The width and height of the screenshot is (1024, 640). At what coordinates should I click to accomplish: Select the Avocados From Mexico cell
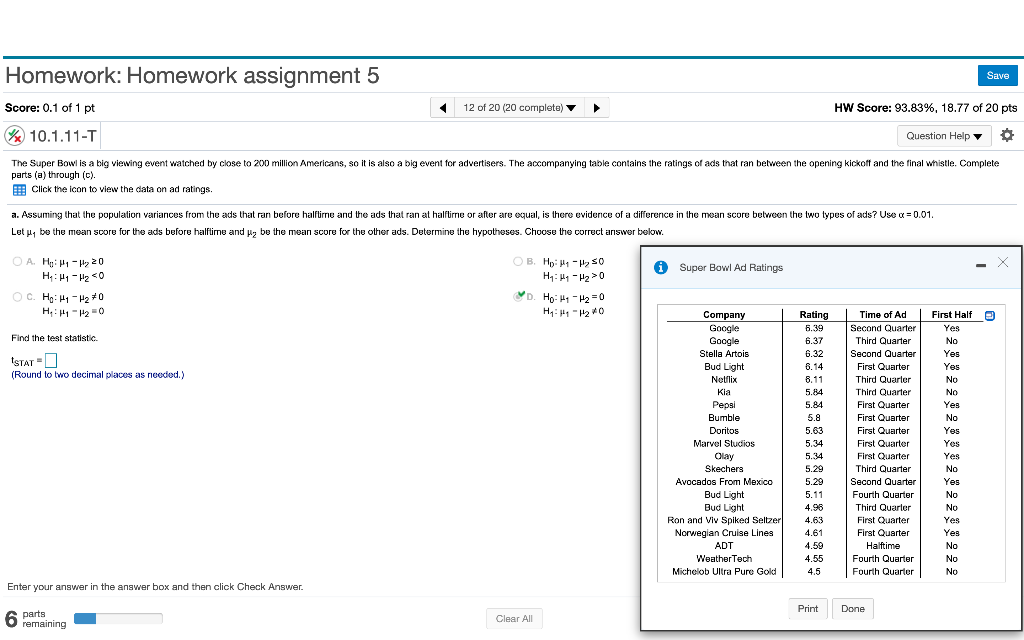(x=724, y=482)
